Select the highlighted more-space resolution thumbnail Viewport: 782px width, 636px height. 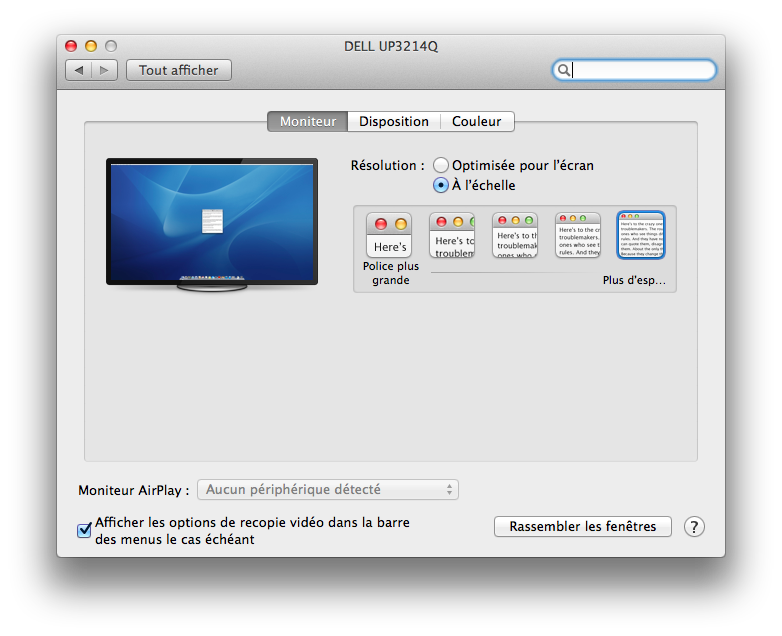[641, 235]
